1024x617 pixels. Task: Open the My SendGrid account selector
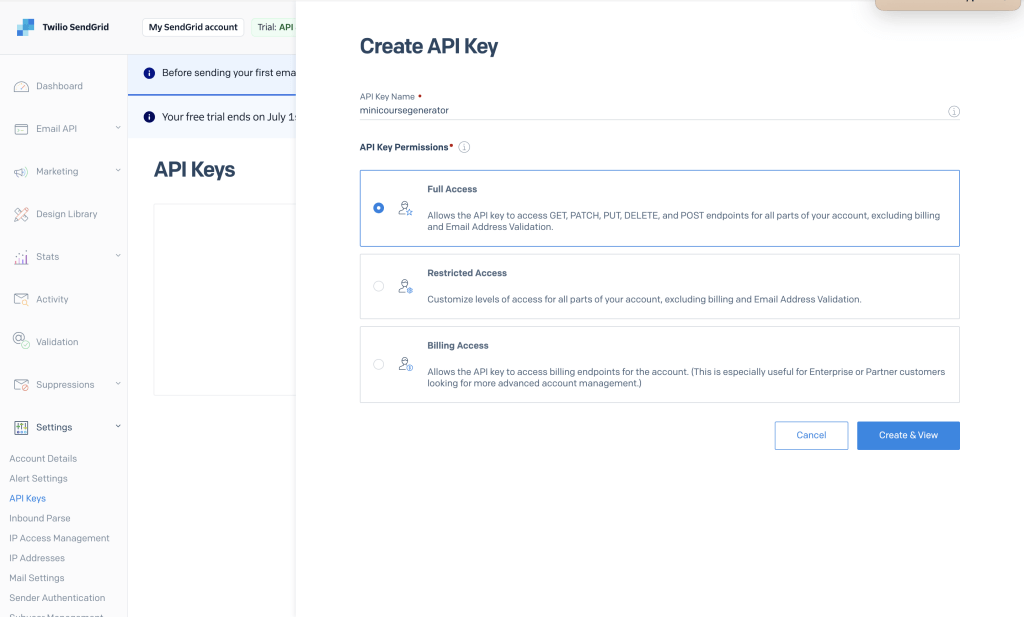point(193,27)
